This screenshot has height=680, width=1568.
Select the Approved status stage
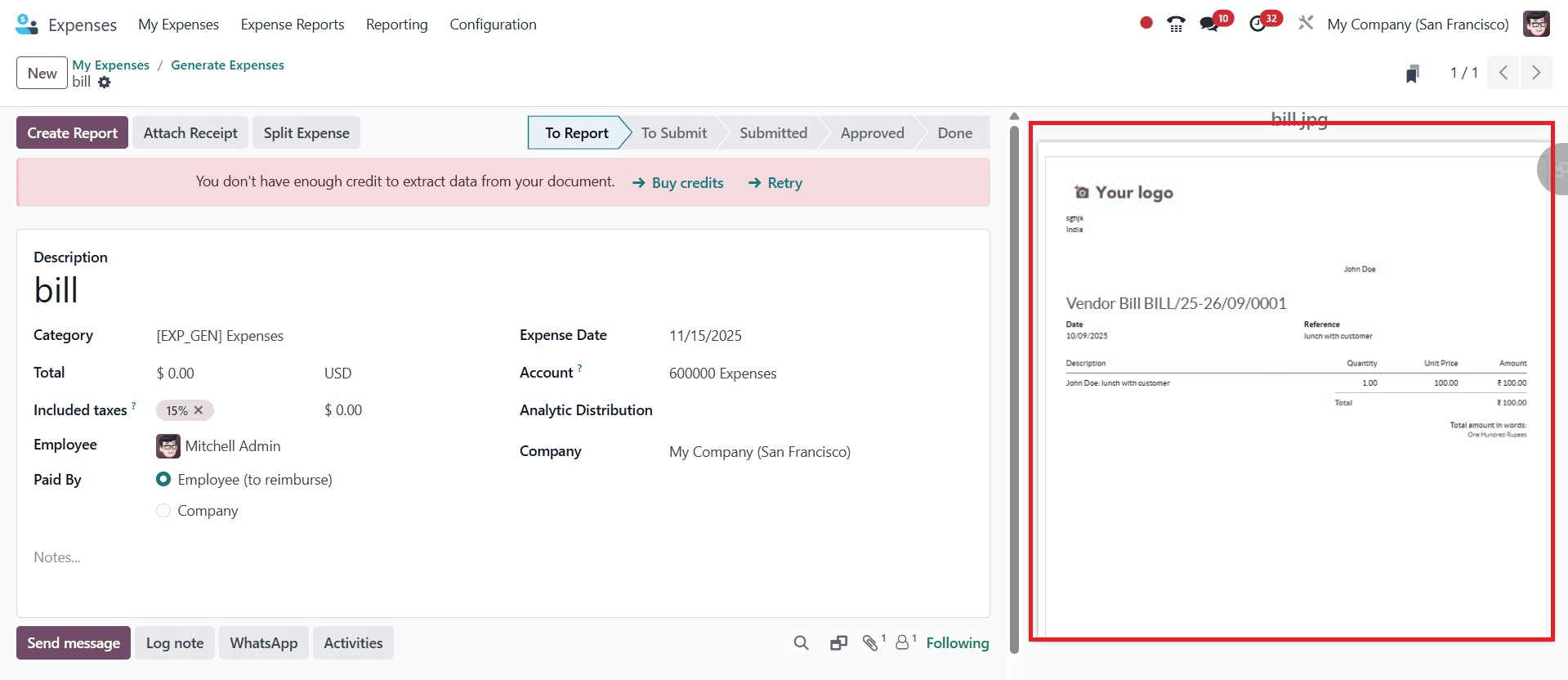click(872, 133)
